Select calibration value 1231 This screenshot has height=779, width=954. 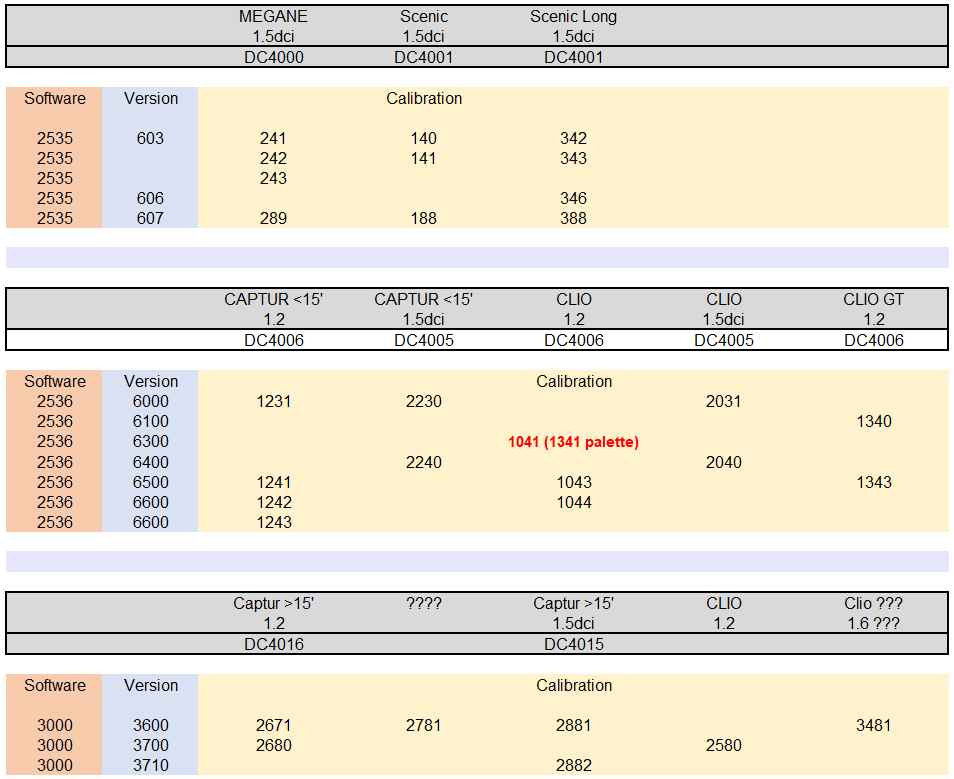tap(274, 402)
